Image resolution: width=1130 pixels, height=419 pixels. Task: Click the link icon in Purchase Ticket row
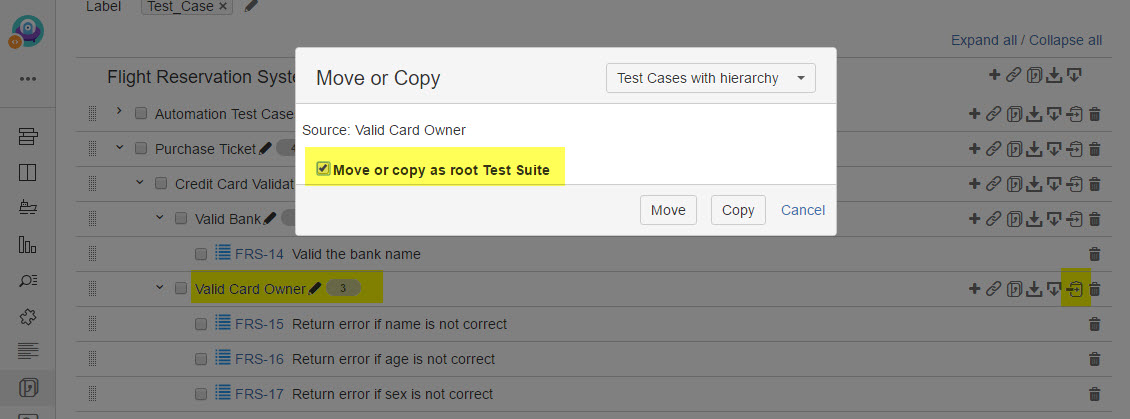[x=993, y=149]
